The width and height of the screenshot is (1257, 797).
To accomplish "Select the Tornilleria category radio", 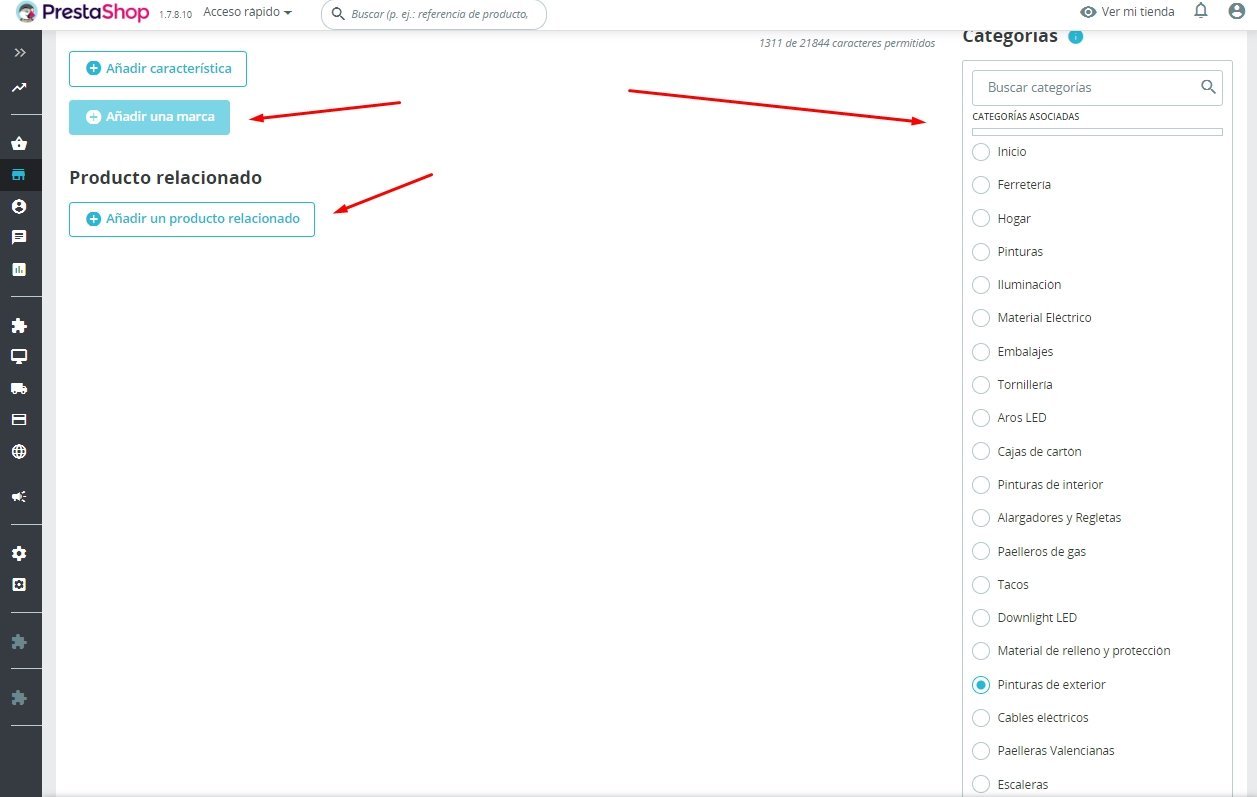I will pyautogui.click(x=981, y=385).
